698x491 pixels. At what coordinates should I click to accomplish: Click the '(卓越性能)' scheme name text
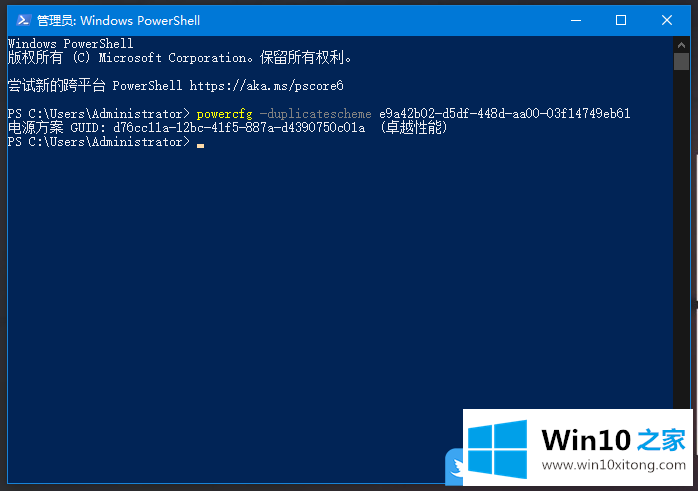pos(414,128)
